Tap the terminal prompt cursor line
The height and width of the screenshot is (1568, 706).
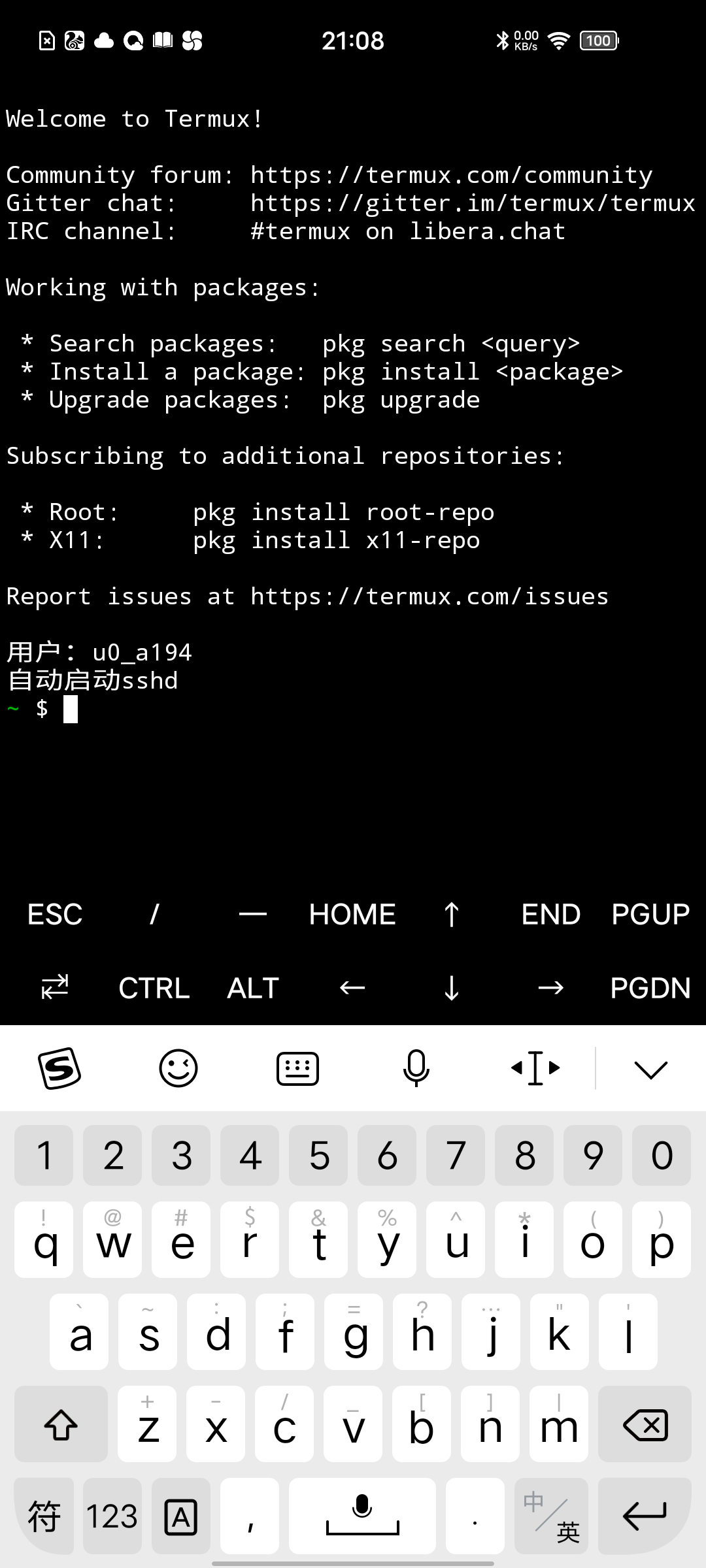pyautogui.click(x=353, y=709)
